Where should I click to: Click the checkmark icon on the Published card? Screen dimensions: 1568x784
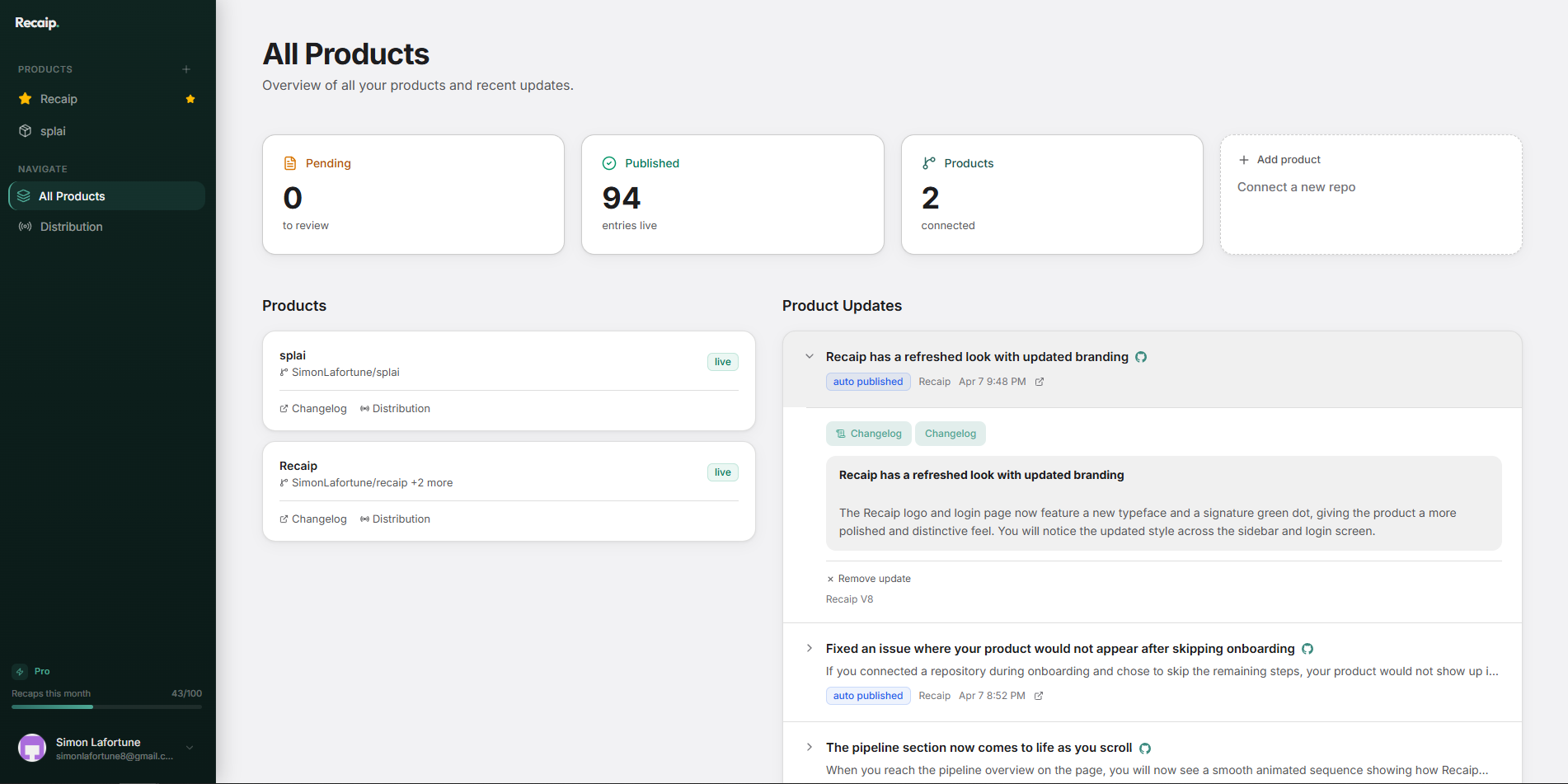[x=608, y=163]
